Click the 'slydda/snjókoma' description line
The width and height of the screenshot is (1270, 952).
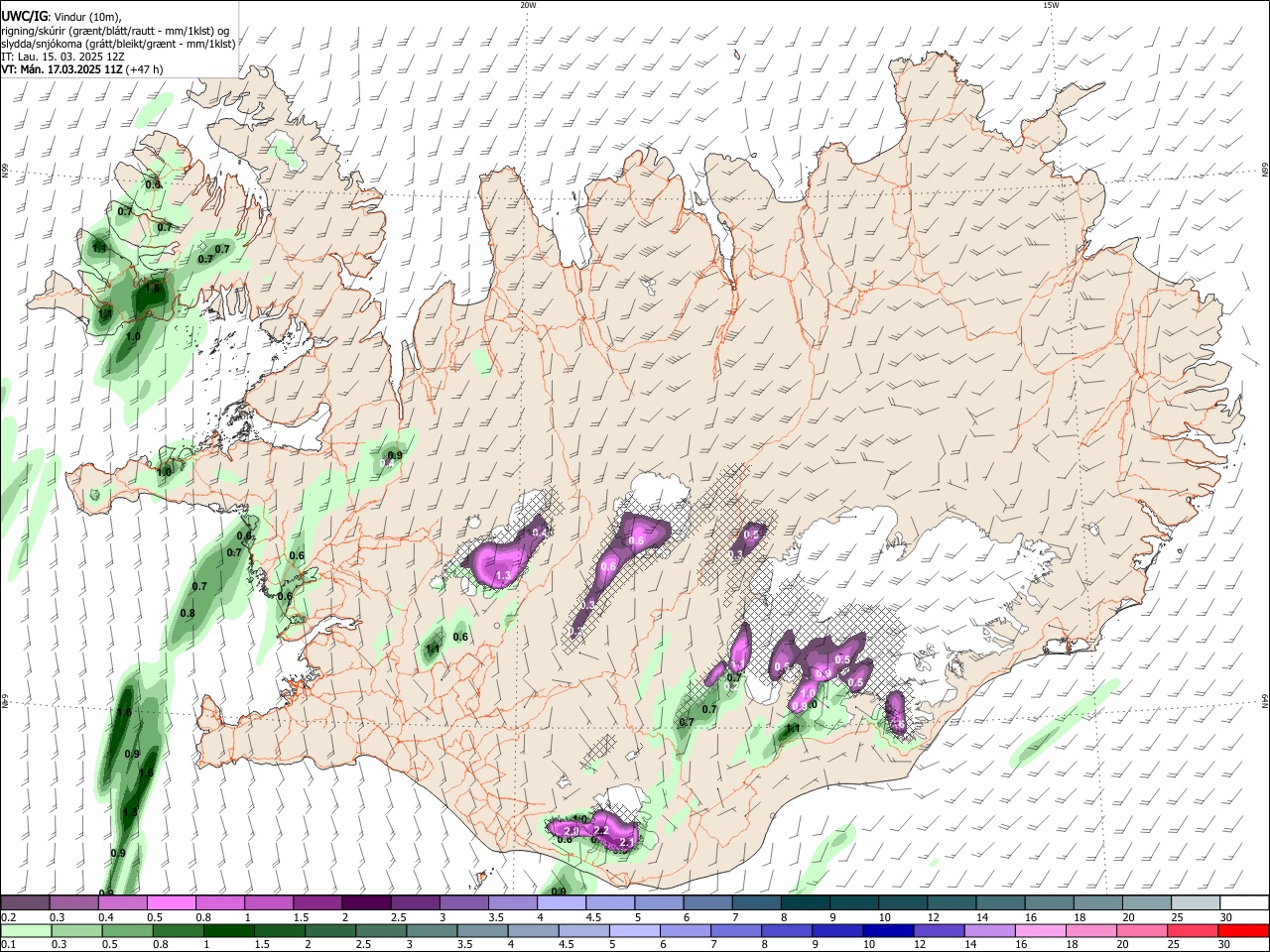(x=118, y=44)
